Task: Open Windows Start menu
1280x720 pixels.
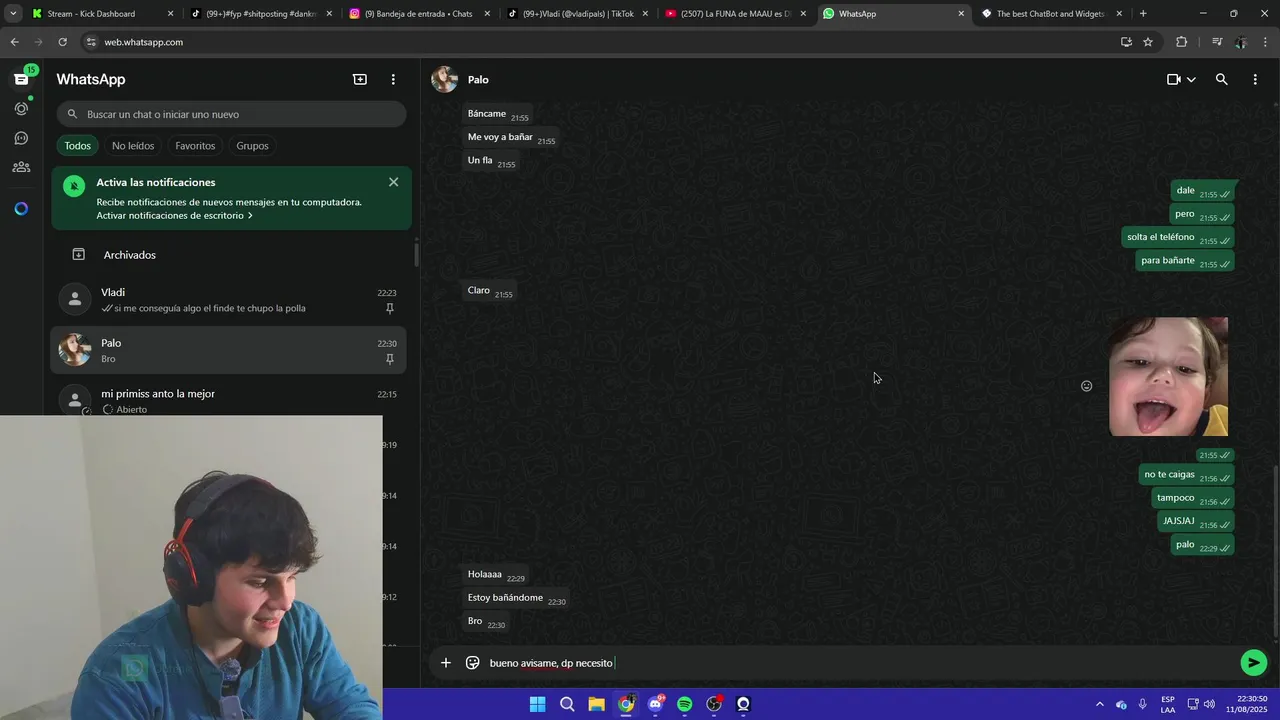Action: 537,704
